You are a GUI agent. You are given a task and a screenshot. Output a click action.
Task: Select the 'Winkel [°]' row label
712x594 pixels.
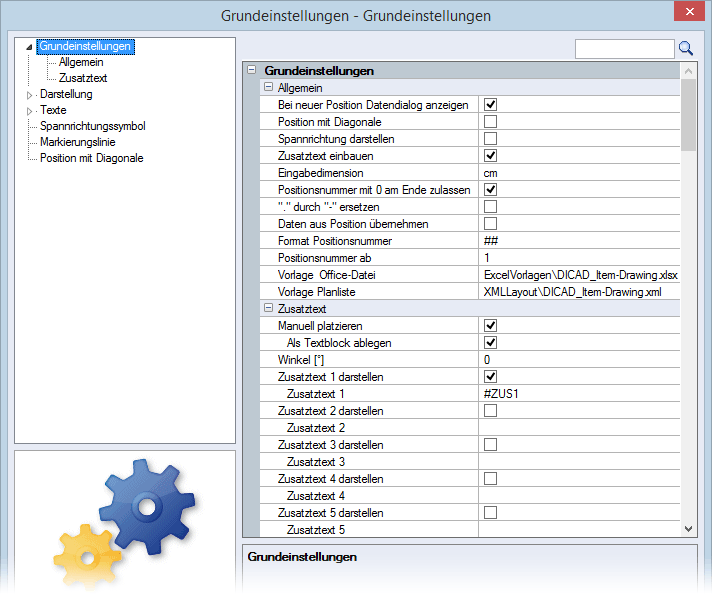click(x=301, y=360)
